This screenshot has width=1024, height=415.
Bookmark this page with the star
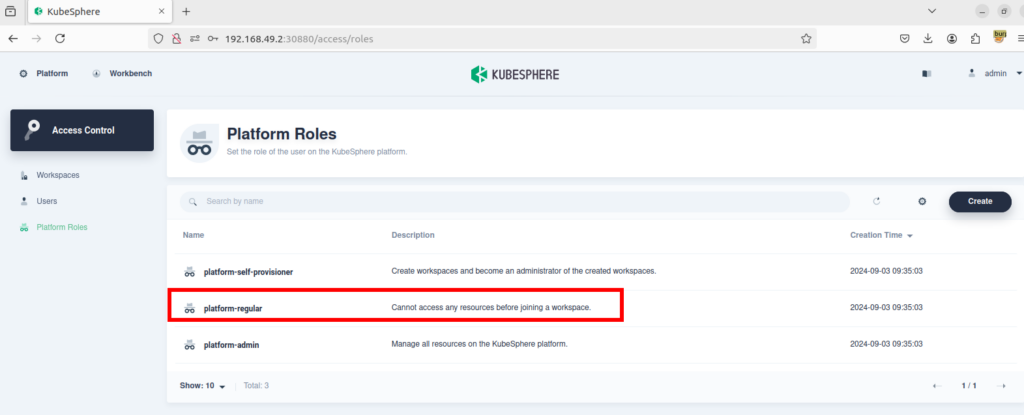coord(806,39)
